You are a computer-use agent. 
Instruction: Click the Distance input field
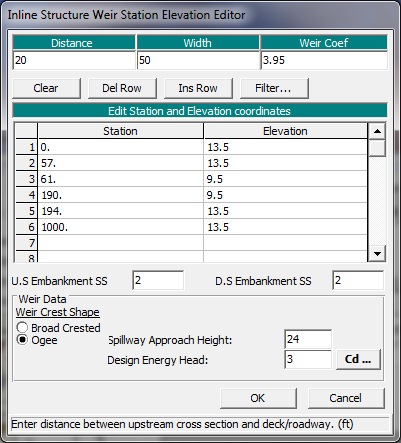coord(74,60)
